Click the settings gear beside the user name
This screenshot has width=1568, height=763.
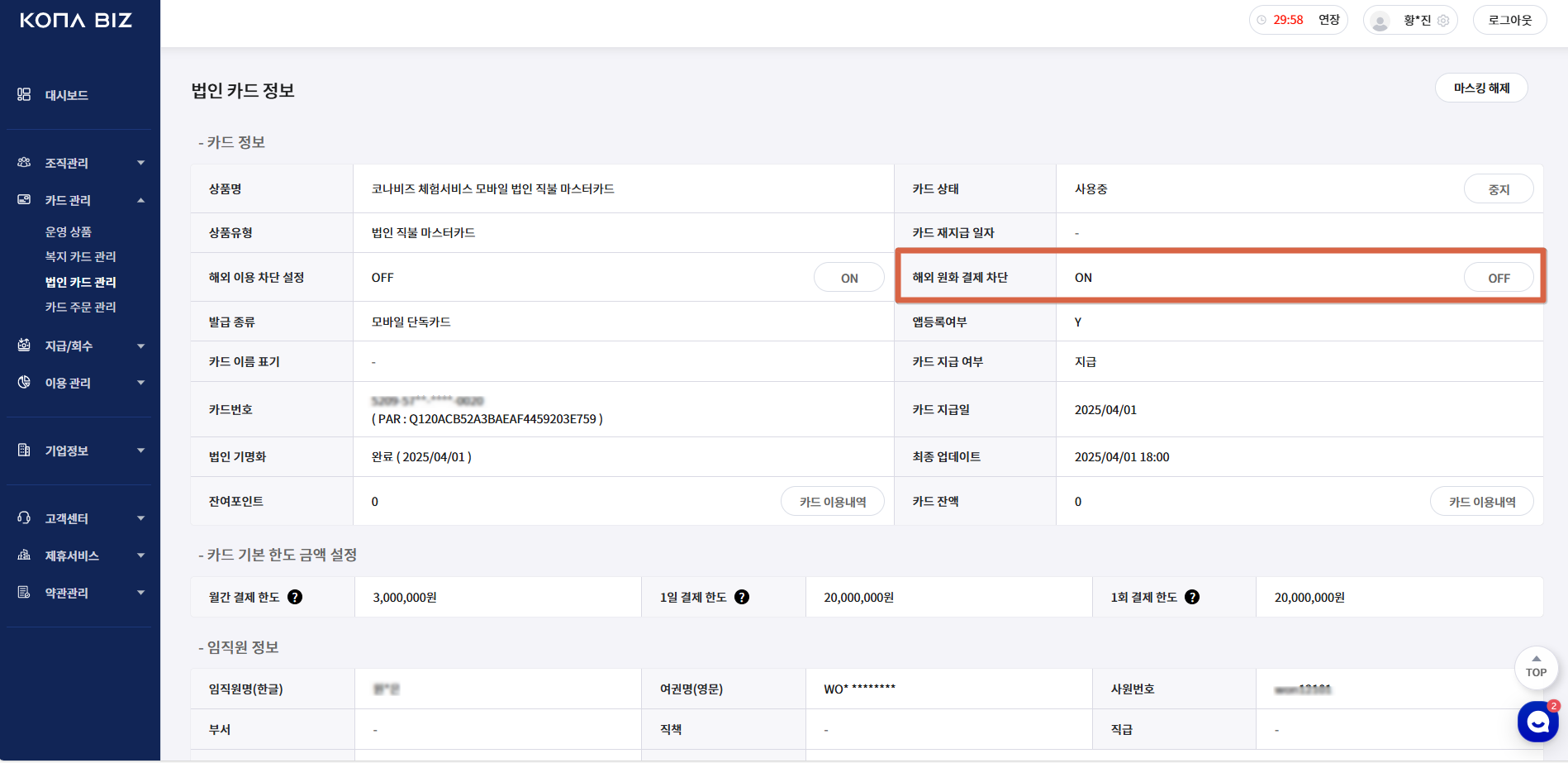pyautogui.click(x=1443, y=21)
